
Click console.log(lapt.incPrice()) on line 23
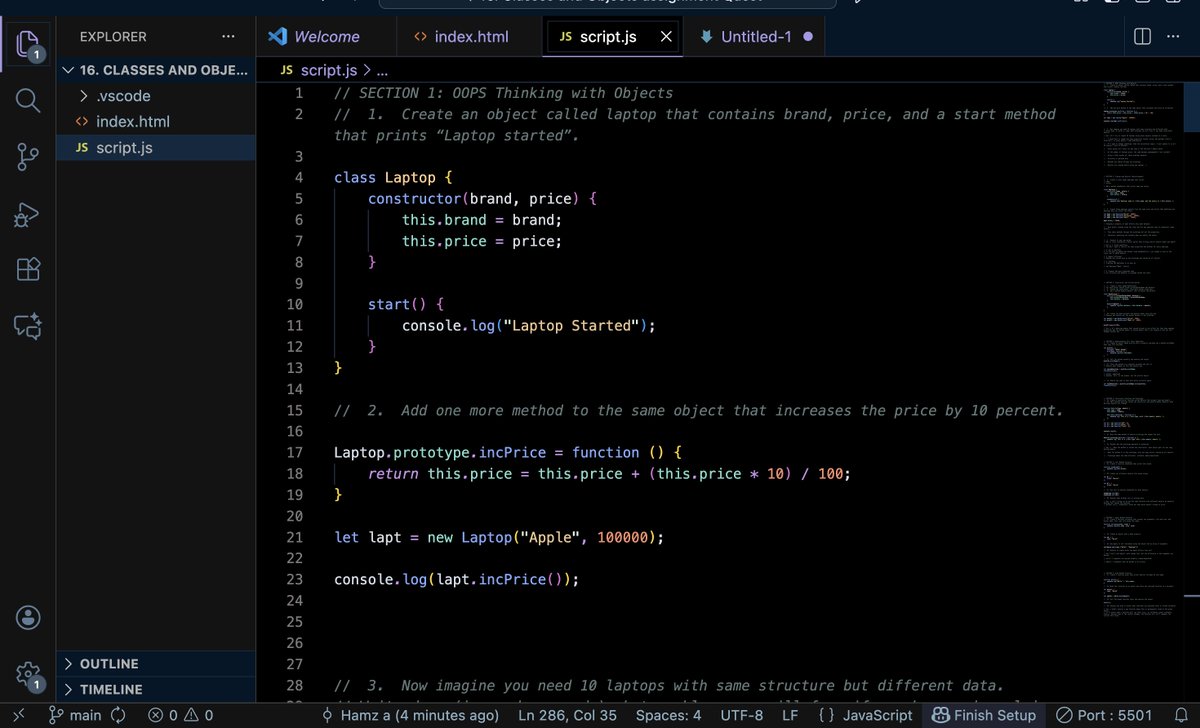[457, 579]
